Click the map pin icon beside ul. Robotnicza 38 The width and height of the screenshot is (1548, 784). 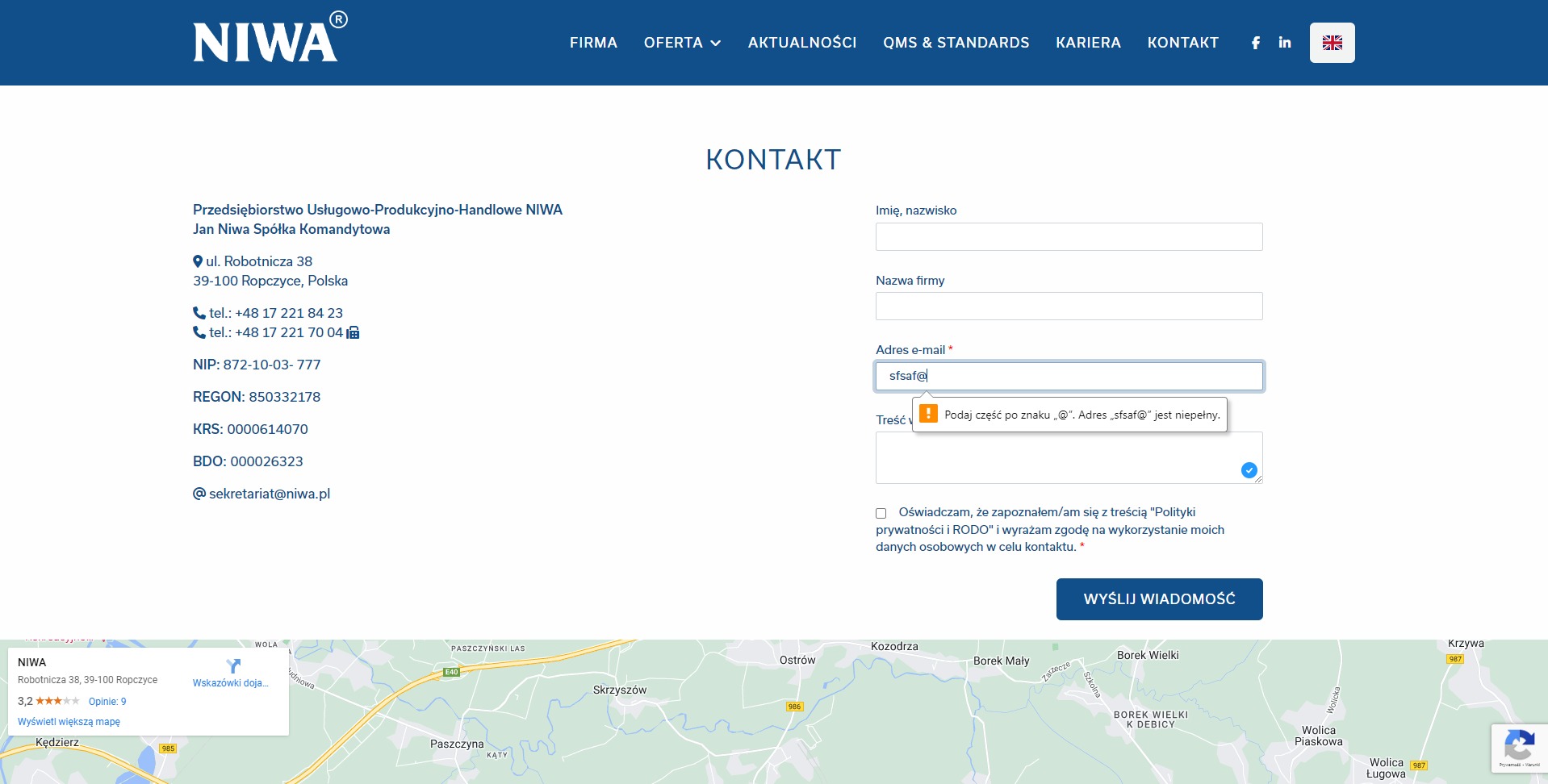point(198,261)
